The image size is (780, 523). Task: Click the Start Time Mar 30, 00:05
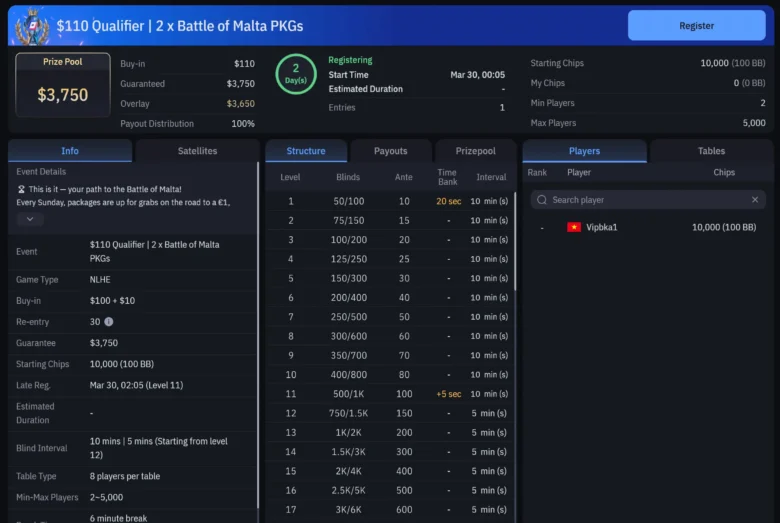[477, 75]
